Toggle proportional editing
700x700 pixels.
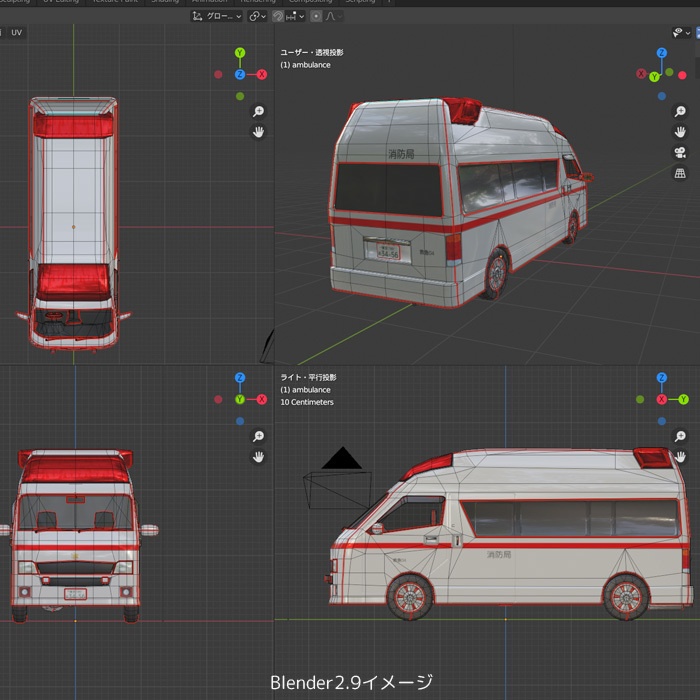point(316,17)
